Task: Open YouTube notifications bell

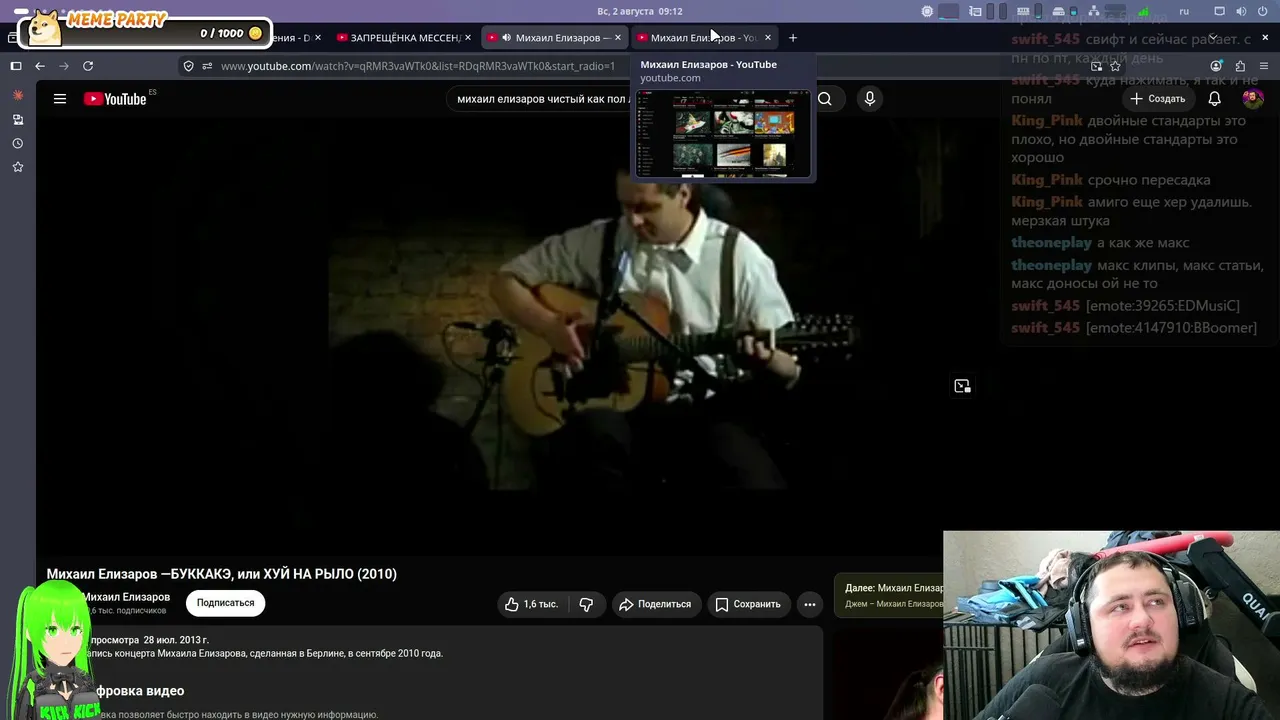Action: 1214,99
